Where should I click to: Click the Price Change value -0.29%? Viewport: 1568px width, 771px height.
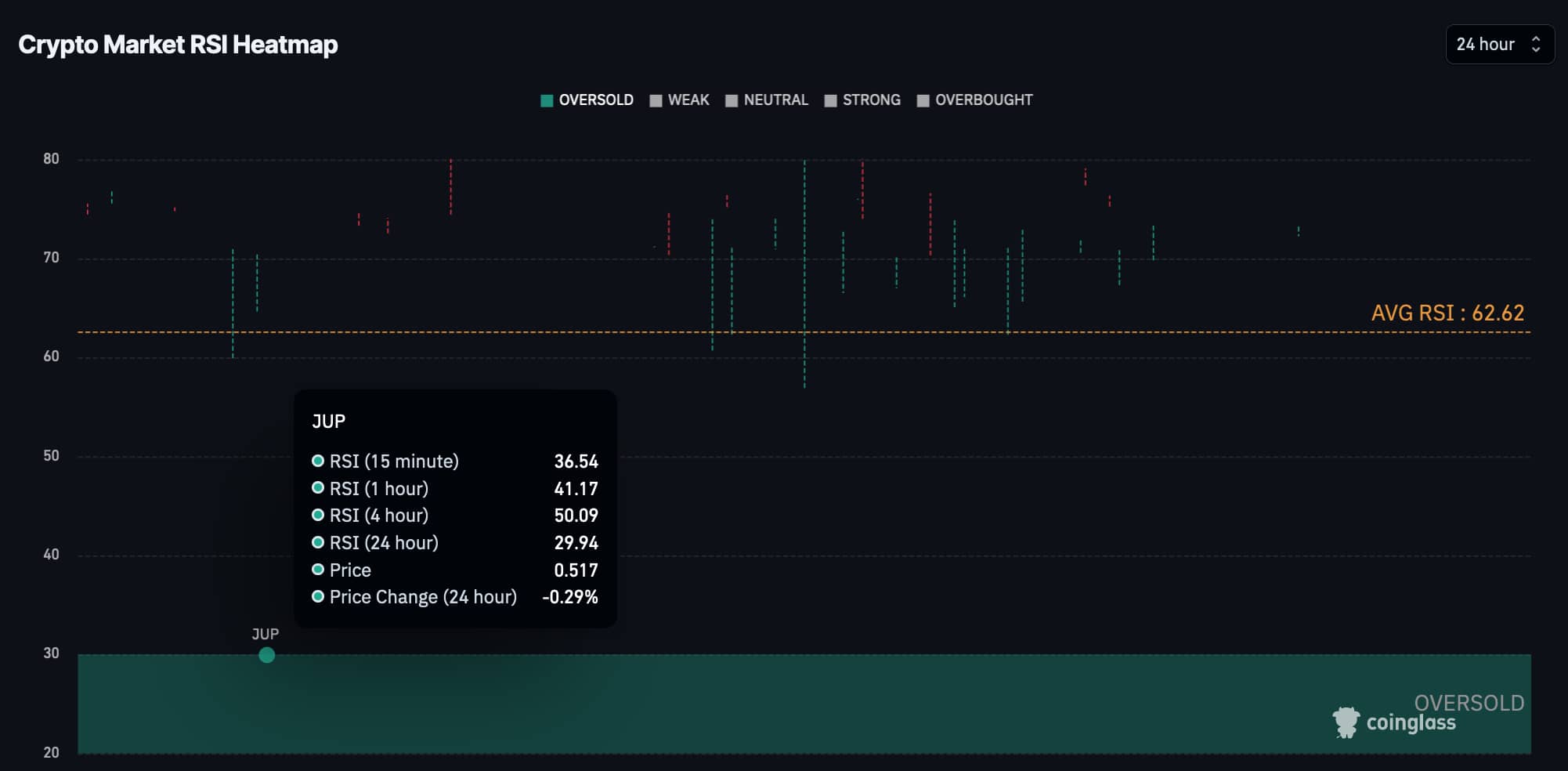pyautogui.click(x=569, y=597)
